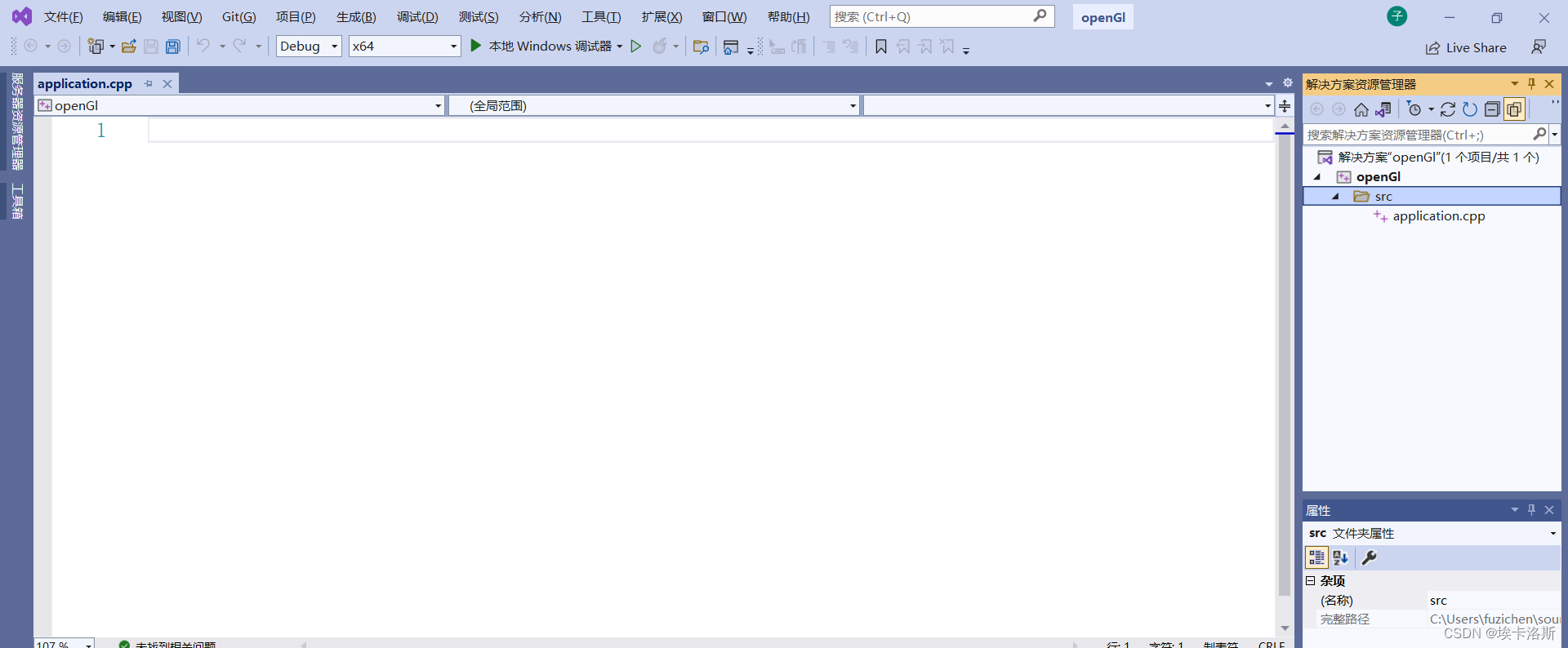1568x648 pixels.
Task: Click the open file folder icon
Action: pos(128,47)
